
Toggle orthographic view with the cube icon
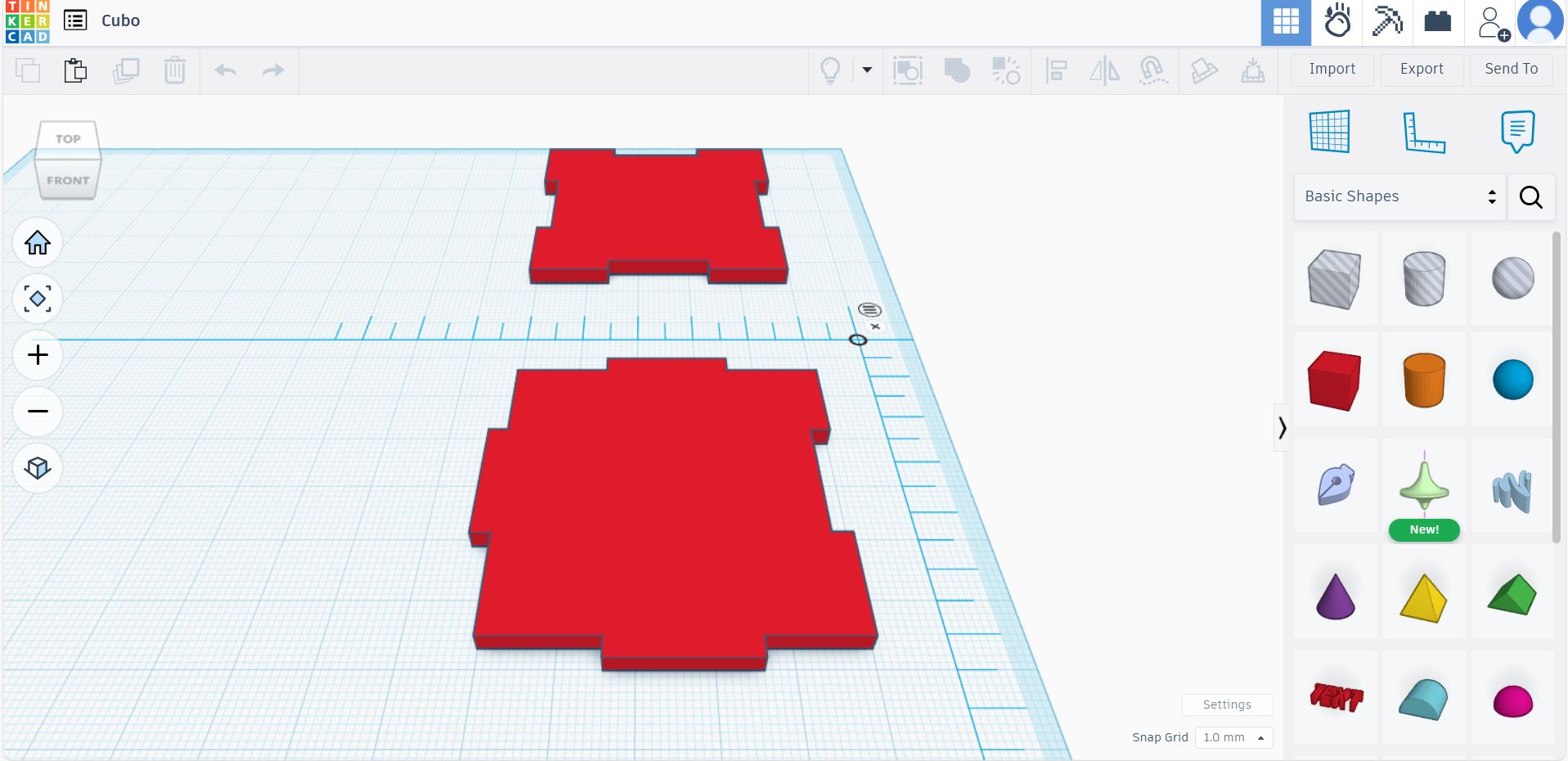tap(37, 467)
